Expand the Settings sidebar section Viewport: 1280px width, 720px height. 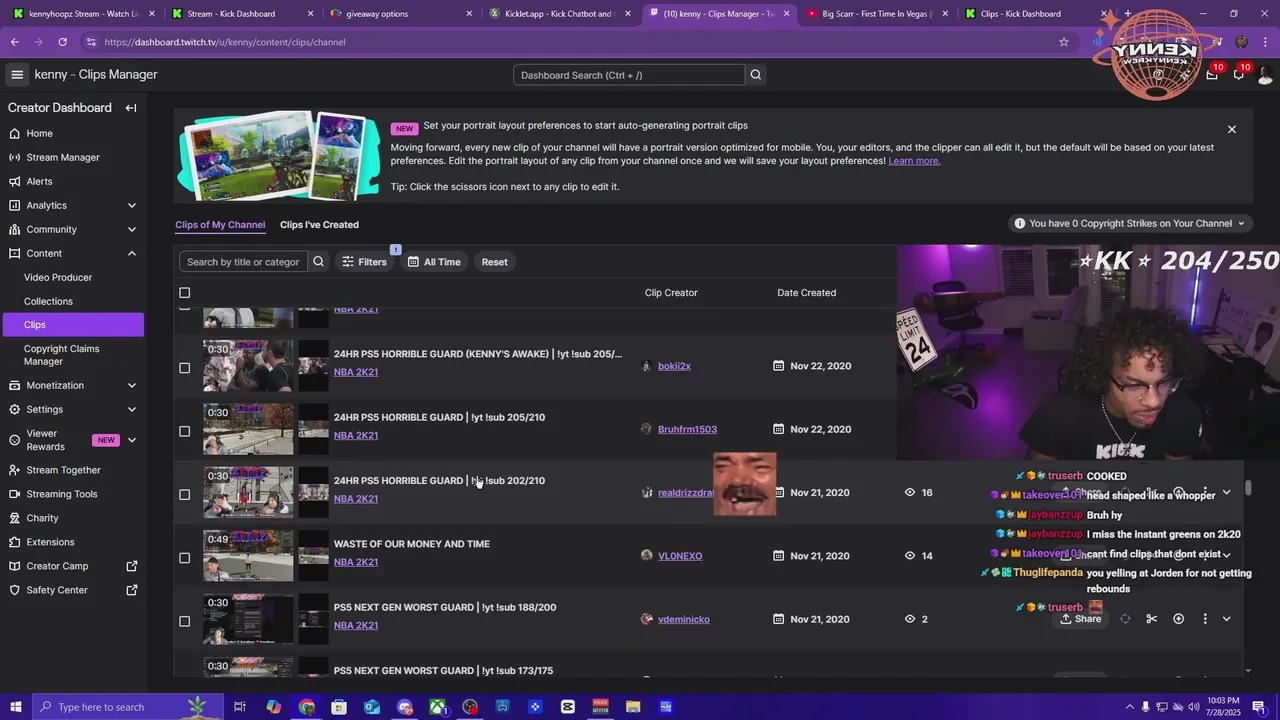point(131,409)
